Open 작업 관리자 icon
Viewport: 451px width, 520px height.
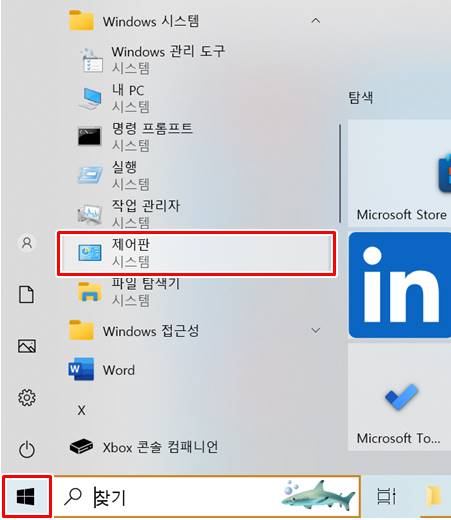[x=89, y=213]
